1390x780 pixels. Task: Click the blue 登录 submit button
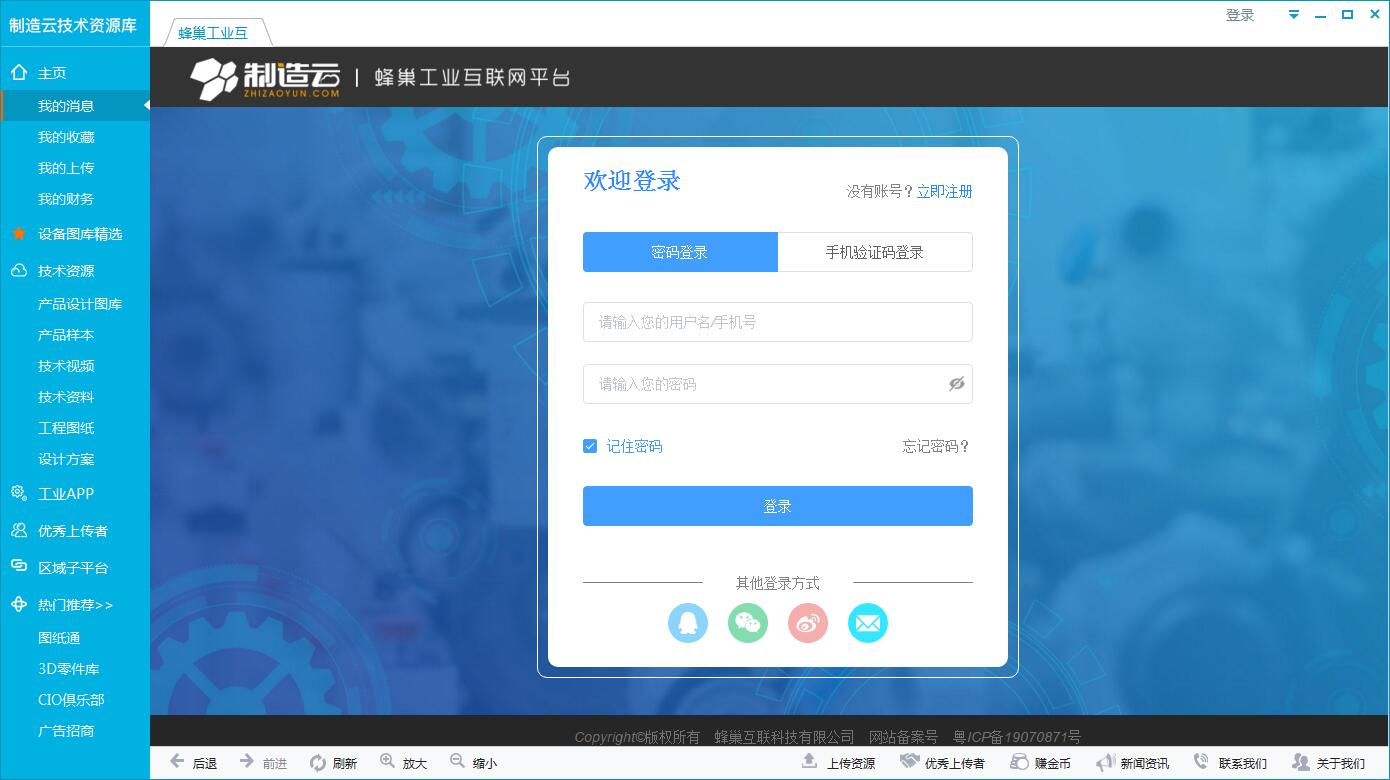(x=778, y=506)
